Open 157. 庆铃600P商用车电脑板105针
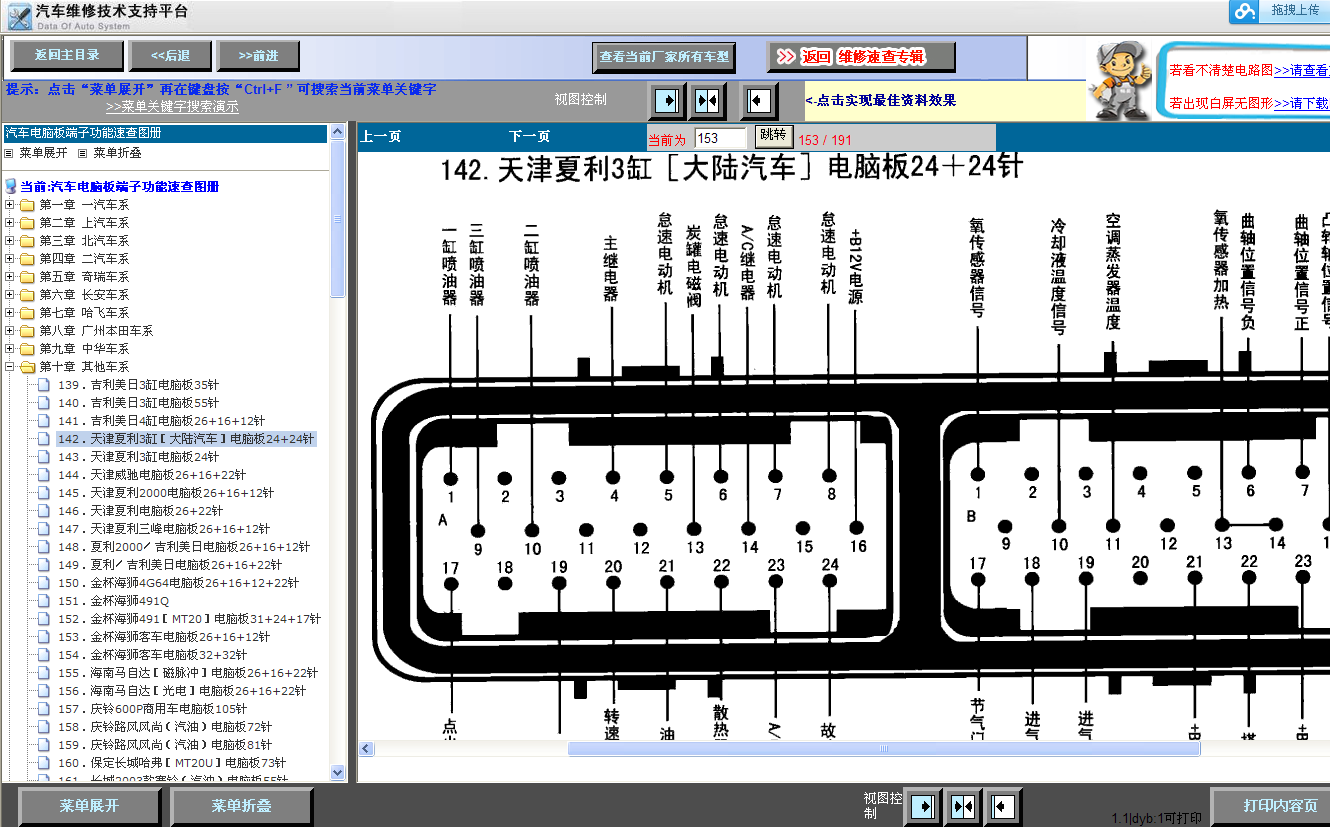Screen dimensions: 1330x827 [x=152, y=709]
